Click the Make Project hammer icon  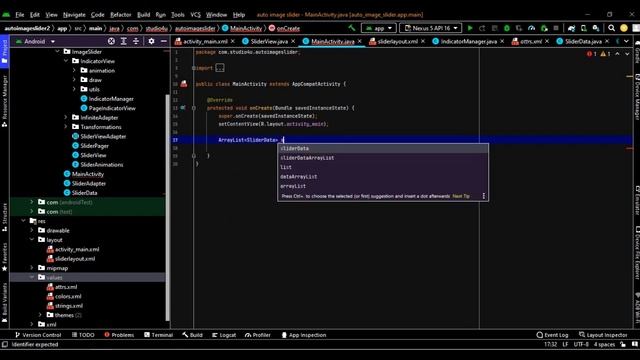pyautogui.click(x=351, y=28)
